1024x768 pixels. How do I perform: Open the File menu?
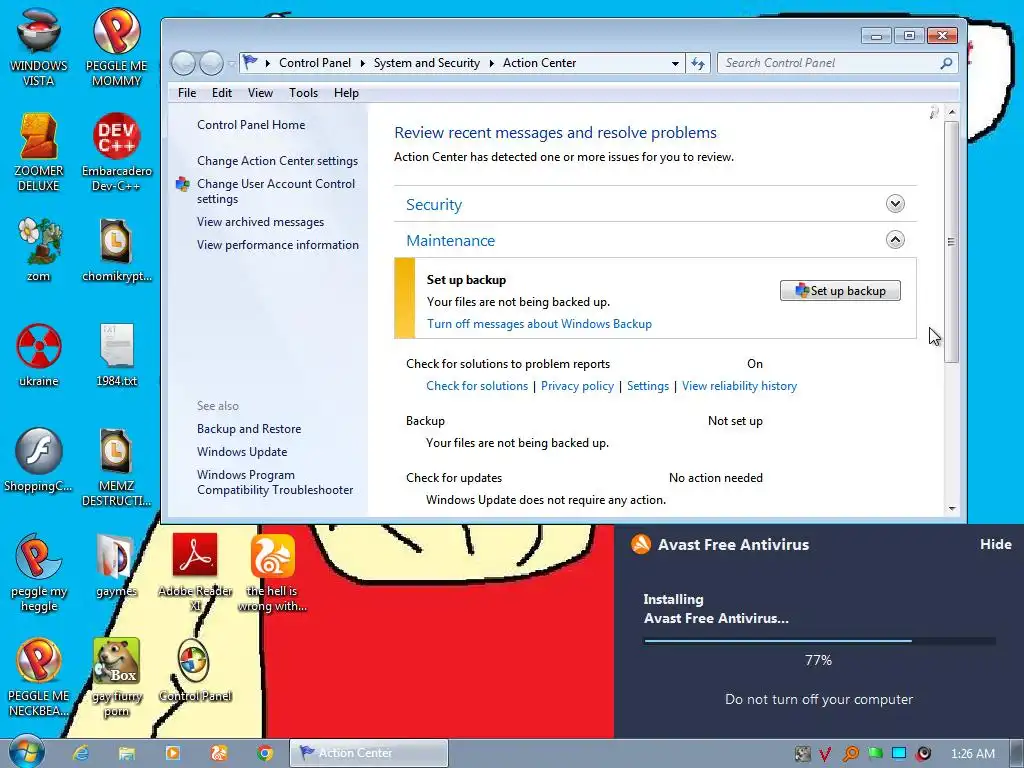tap(187, 93)
